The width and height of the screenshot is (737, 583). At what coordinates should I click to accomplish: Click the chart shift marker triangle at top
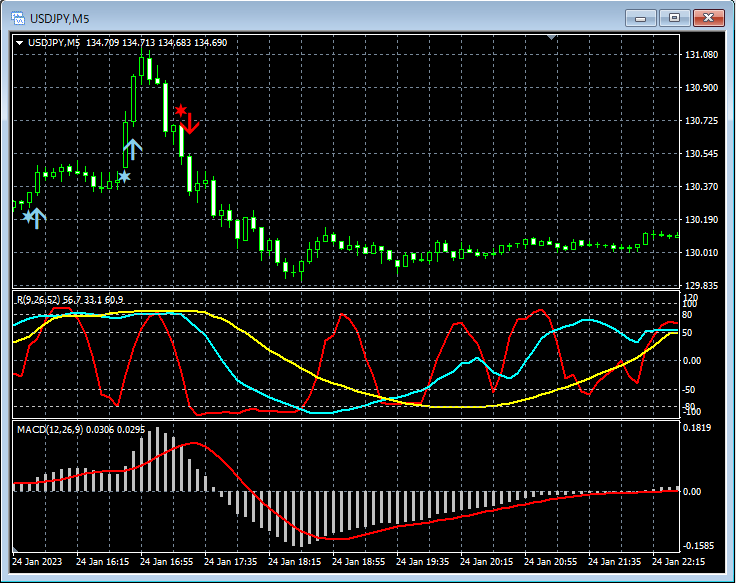pos(552,37)
